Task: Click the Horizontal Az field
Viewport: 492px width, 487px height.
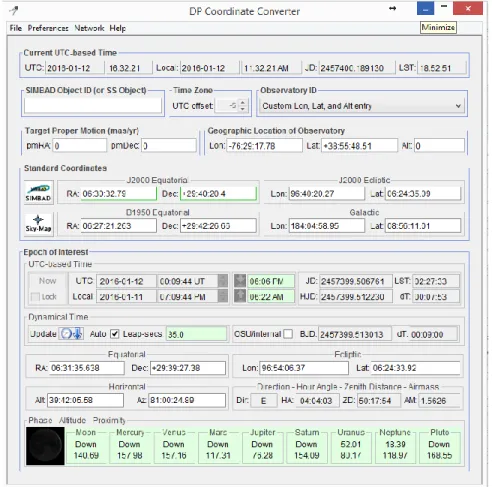Action: [187, 400]
